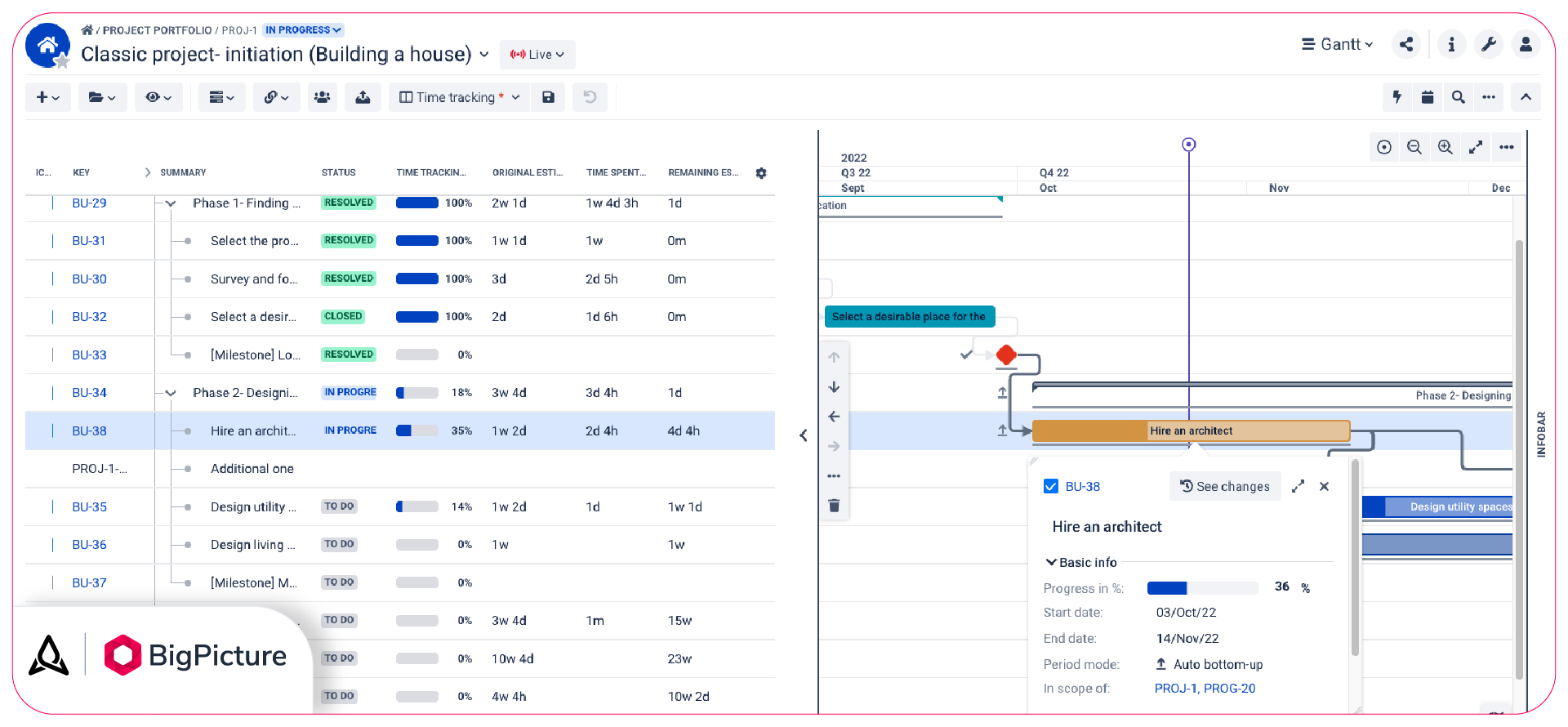Open the Time tracking column view menu
This screenshot has height=727, width=1568.
click(x=459, y=97)
